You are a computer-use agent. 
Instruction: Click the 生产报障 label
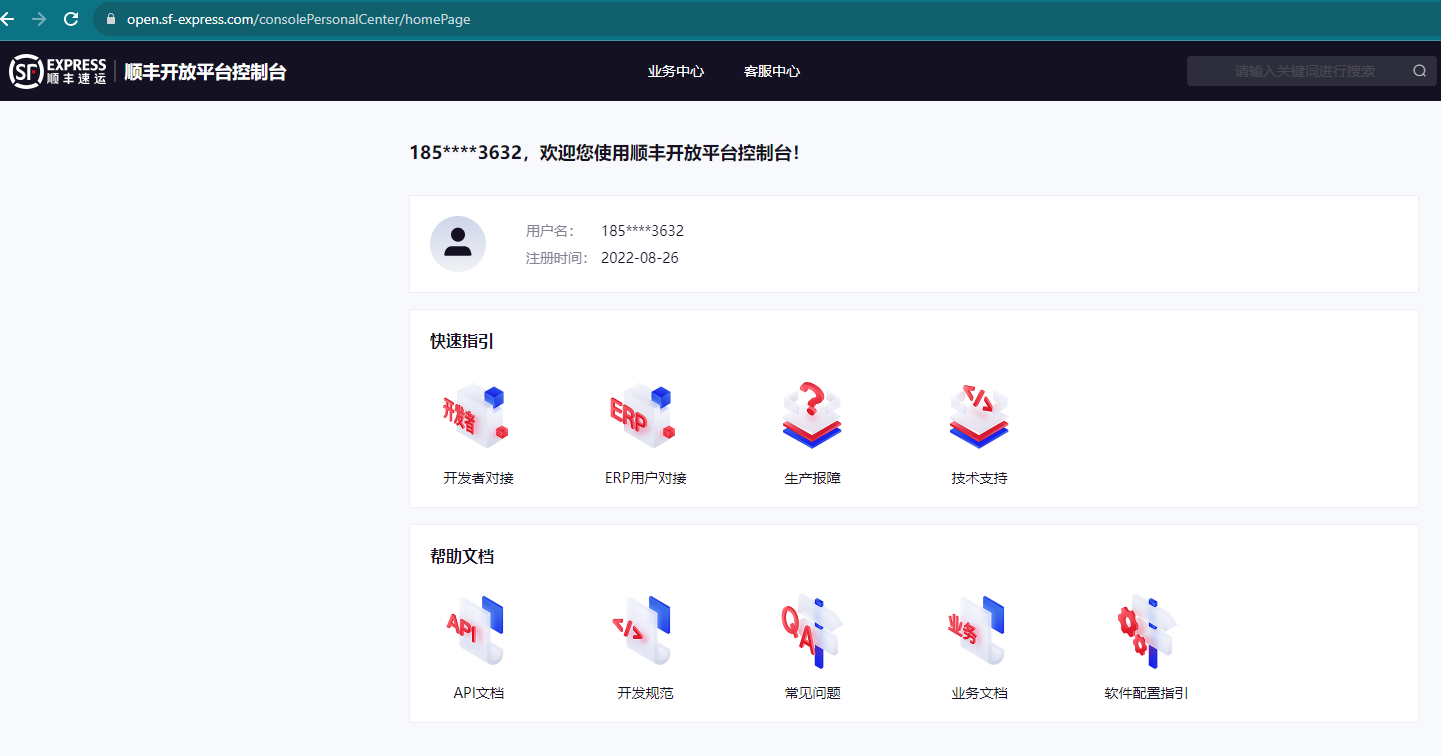tap(812, 478)
